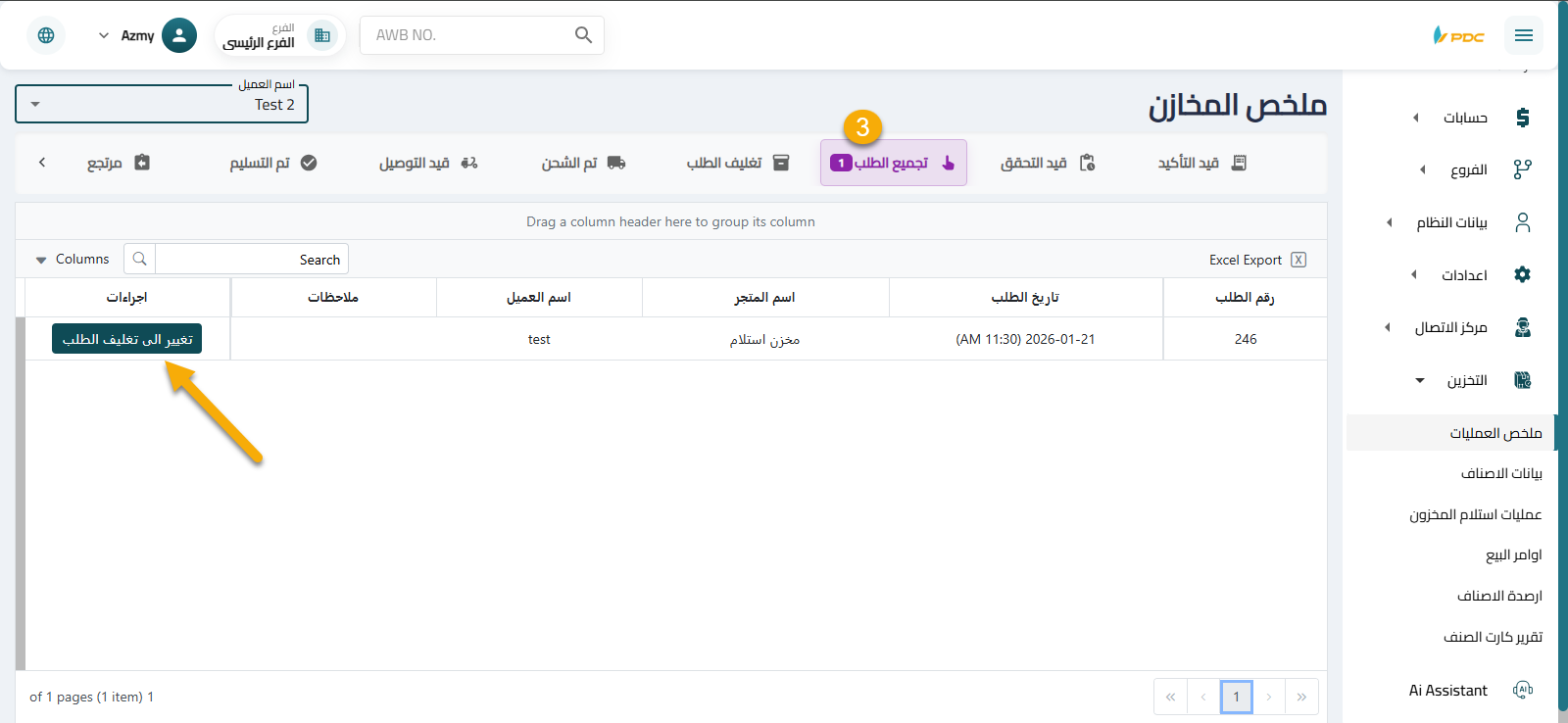
Task: Select page 1 in pager
Action: coord(1237,697)
